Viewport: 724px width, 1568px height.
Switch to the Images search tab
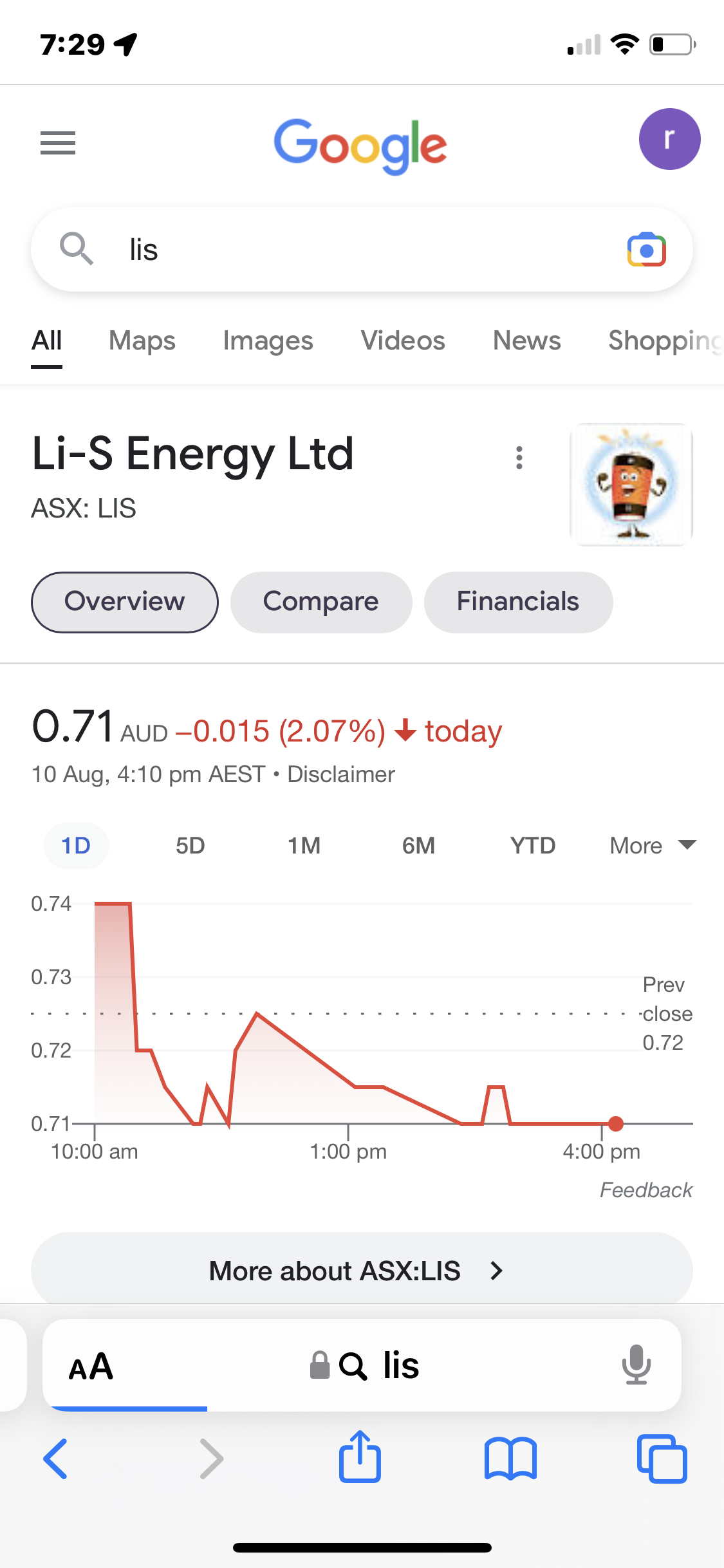[268, 341]
